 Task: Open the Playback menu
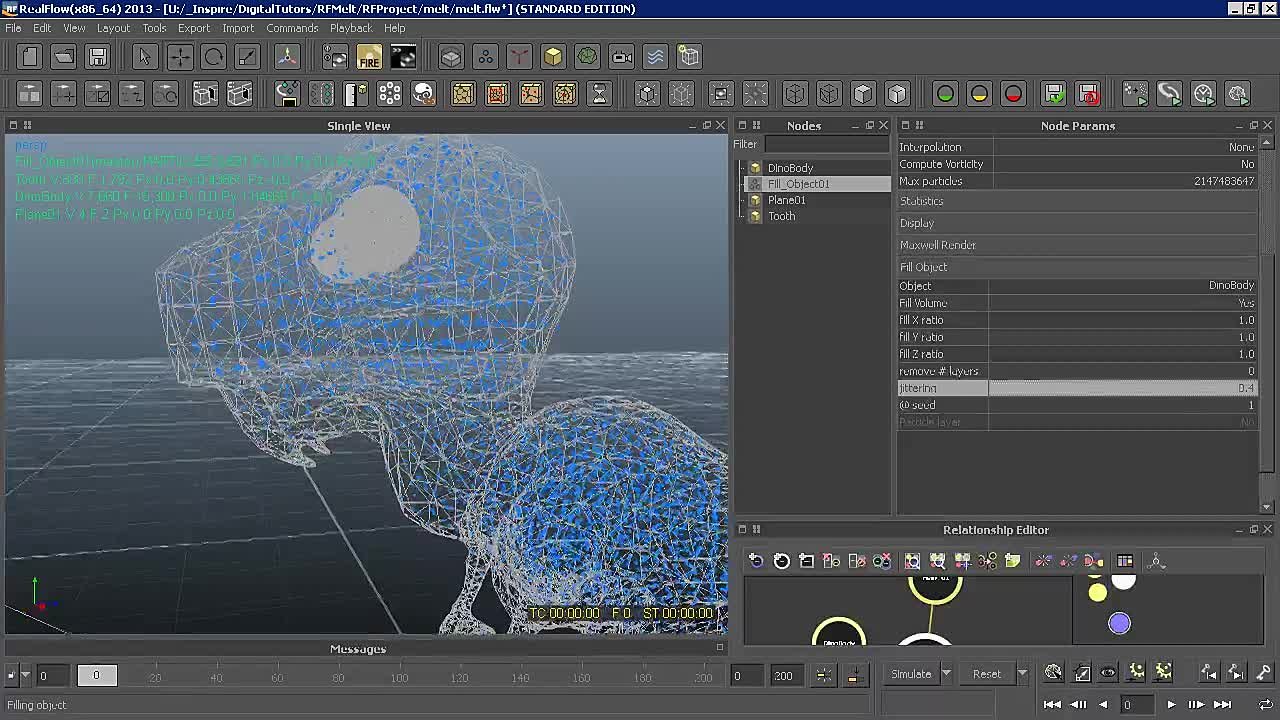point(351,28)
